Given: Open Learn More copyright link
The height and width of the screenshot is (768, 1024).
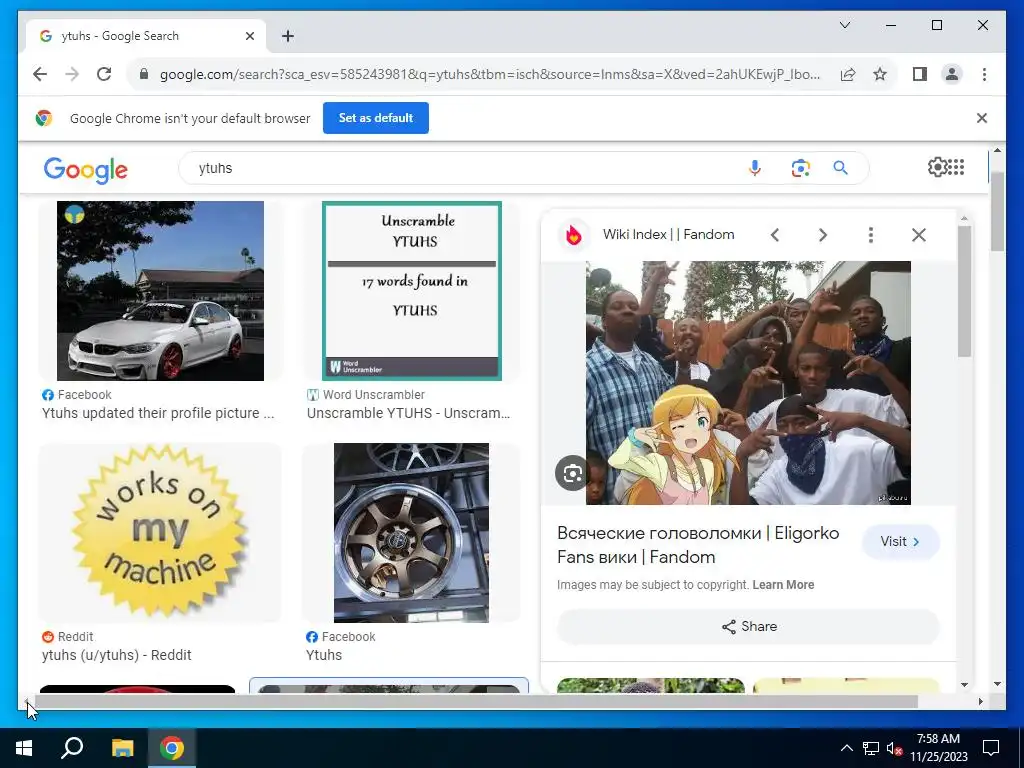Looking at the screenshot, I should (x=783, y=585).
